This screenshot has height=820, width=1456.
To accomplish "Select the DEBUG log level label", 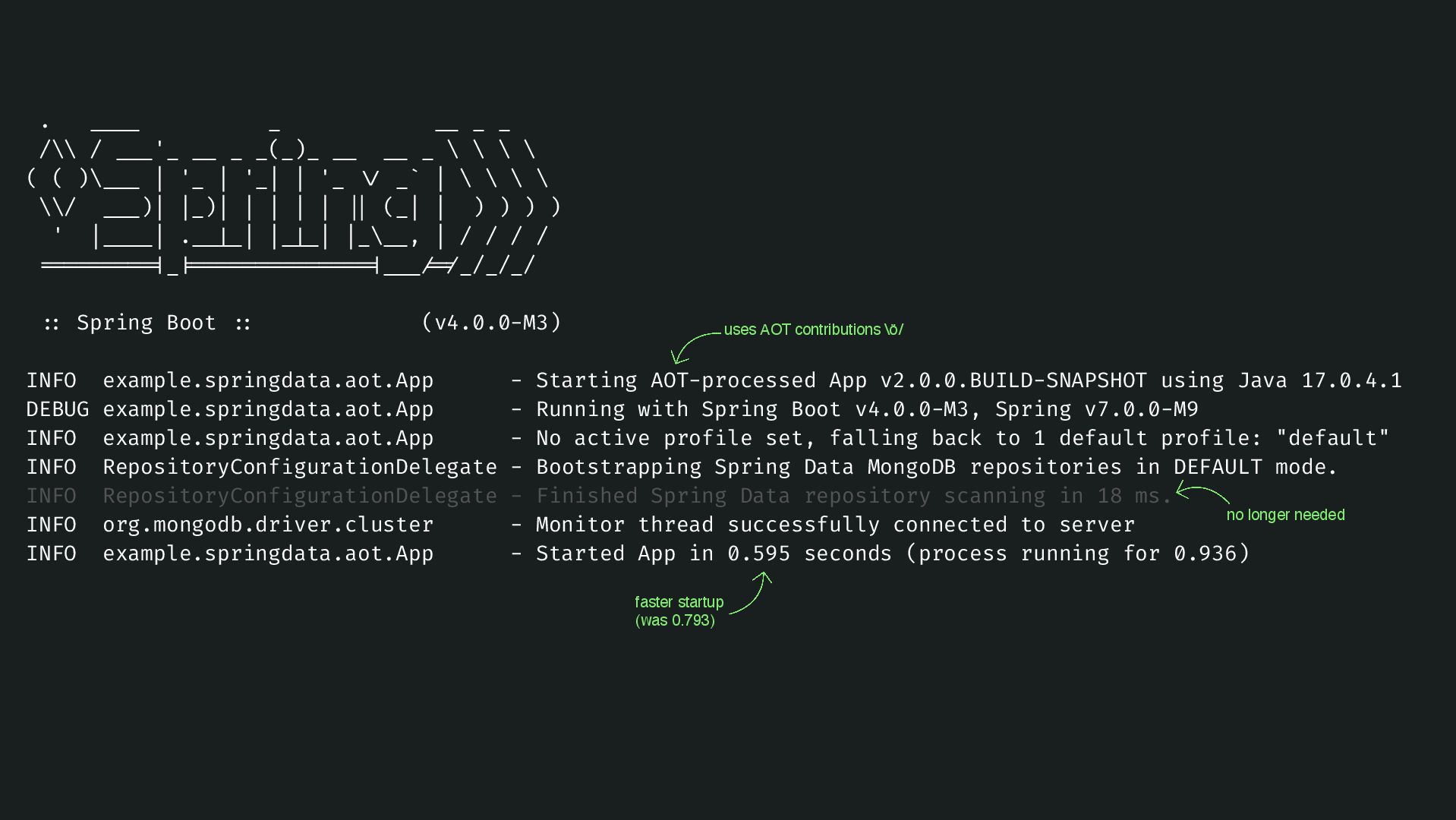I will [x=58, y=409].
